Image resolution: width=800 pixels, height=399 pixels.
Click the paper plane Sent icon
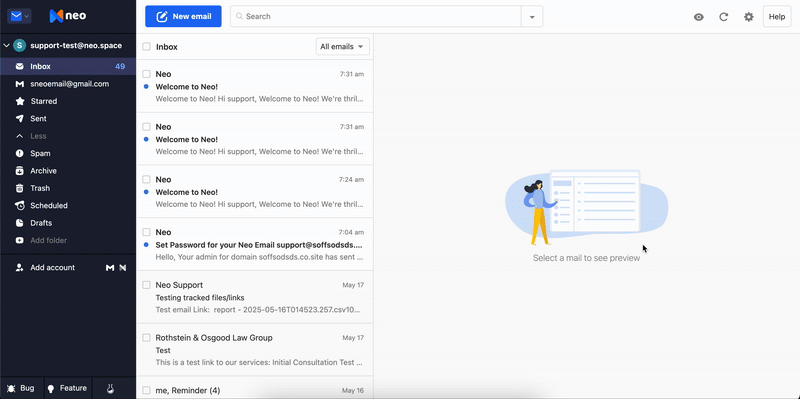(x=19, y=118)
